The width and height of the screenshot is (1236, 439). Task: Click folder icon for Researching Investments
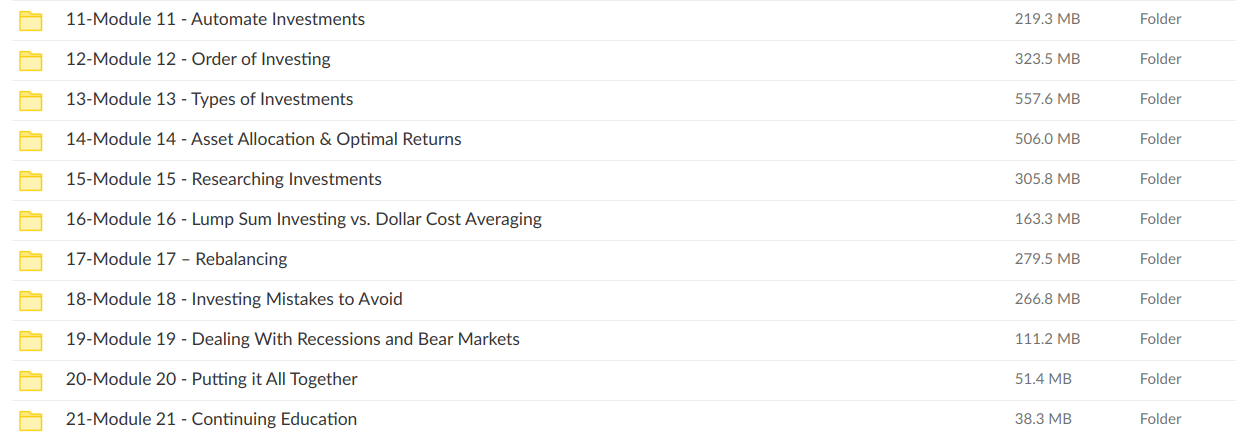point(31,180)
